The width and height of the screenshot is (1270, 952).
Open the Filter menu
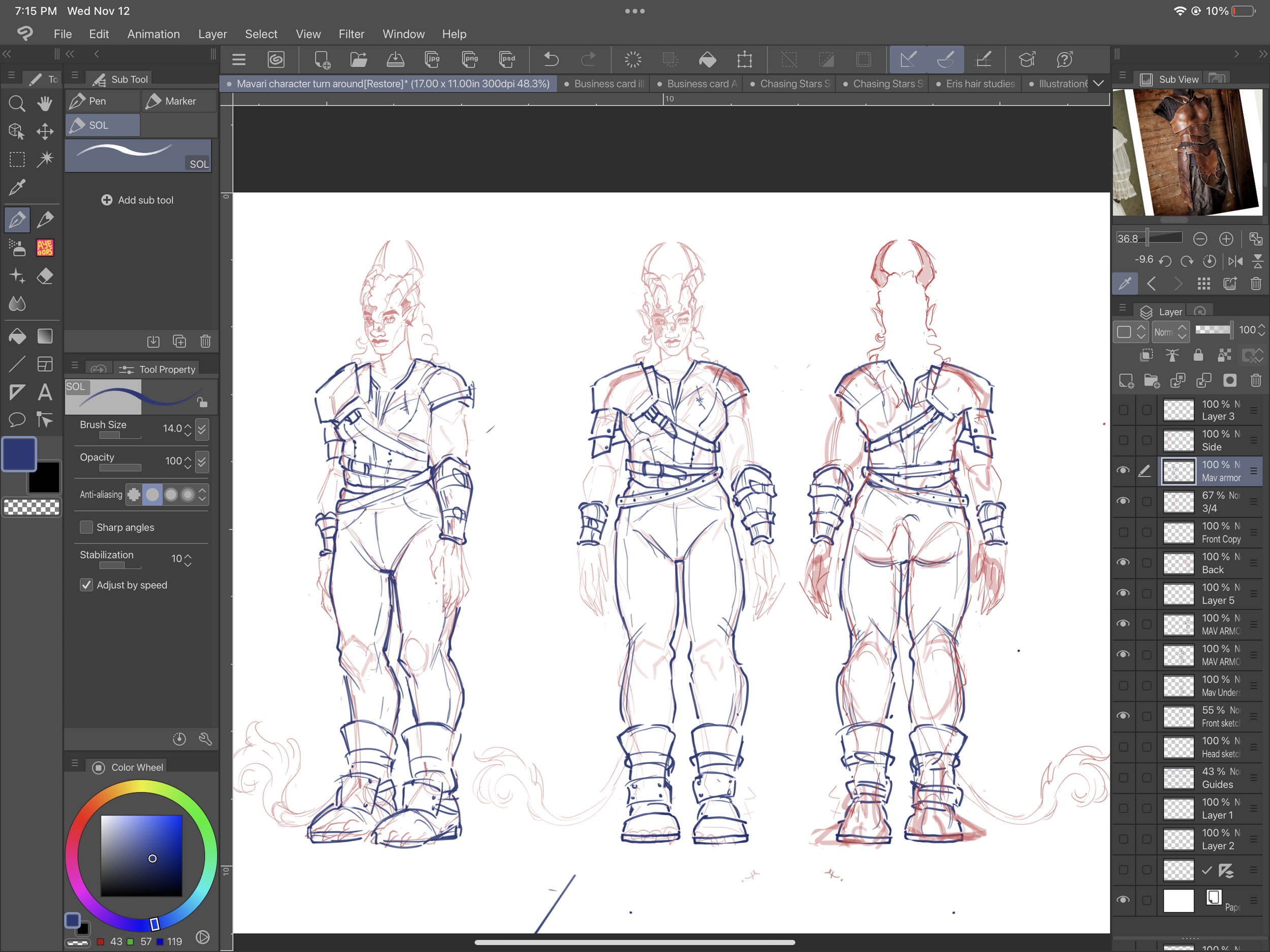[x=351, y=34]
